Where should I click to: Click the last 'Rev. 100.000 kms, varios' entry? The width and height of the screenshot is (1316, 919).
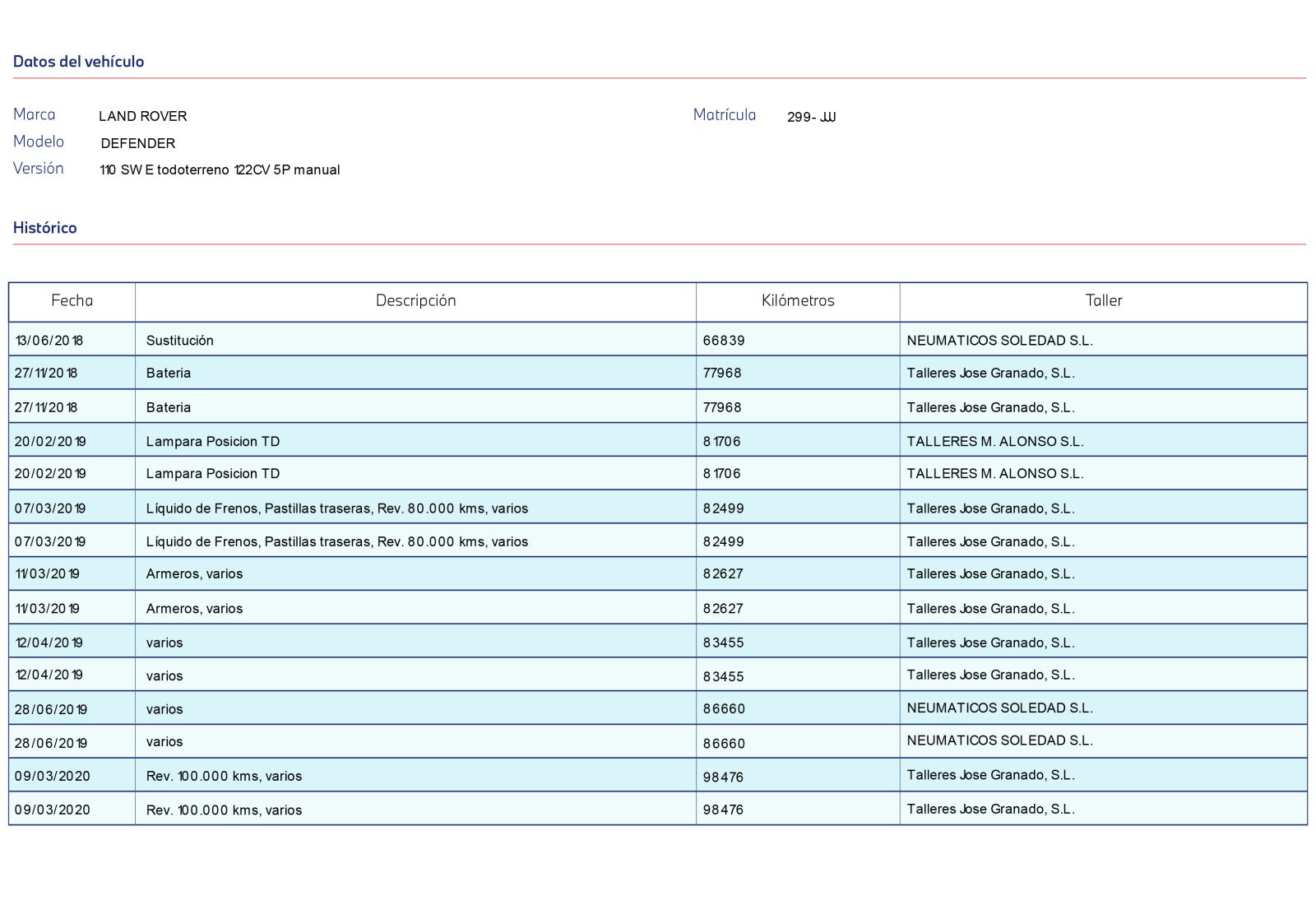224,810
